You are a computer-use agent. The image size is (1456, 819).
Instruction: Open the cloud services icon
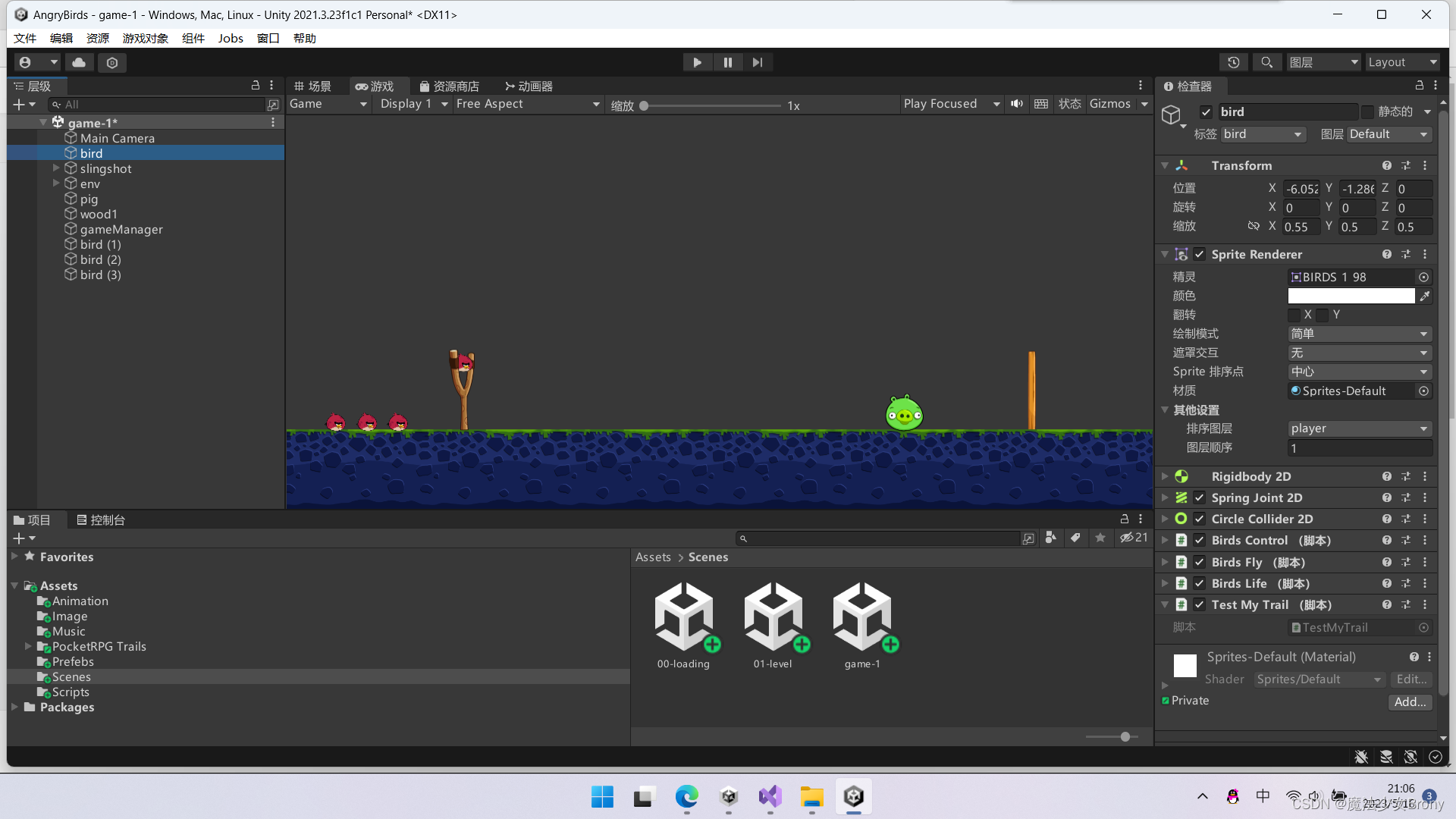pyautogui.click(x=79, y=62)
